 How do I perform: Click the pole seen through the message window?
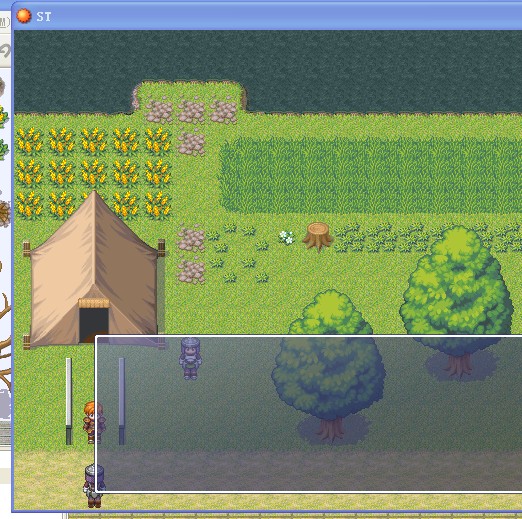(122, 401)
